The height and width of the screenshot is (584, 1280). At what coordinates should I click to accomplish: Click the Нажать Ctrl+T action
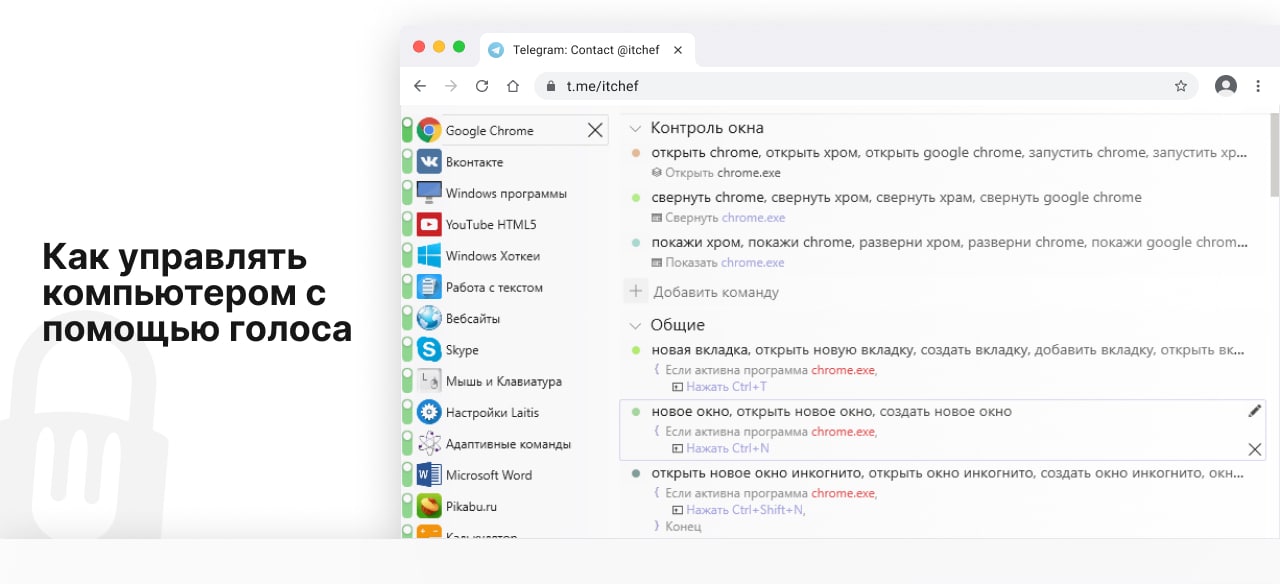tap(719, 387)
